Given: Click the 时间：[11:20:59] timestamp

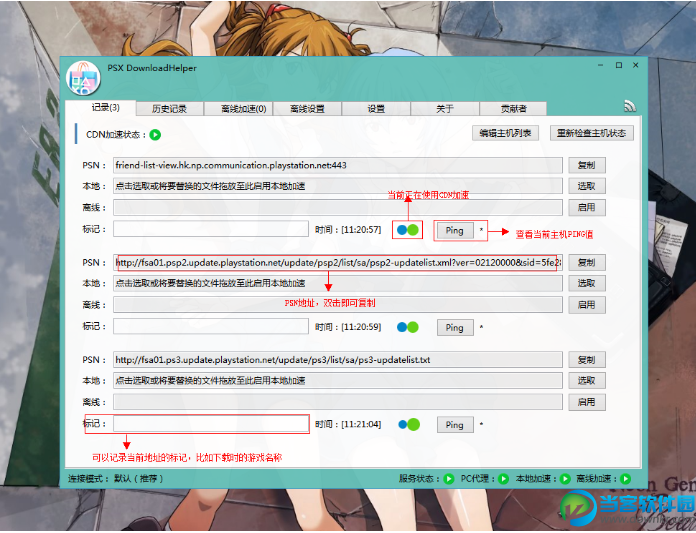Looking at the screenshot, I should point(348,327).
